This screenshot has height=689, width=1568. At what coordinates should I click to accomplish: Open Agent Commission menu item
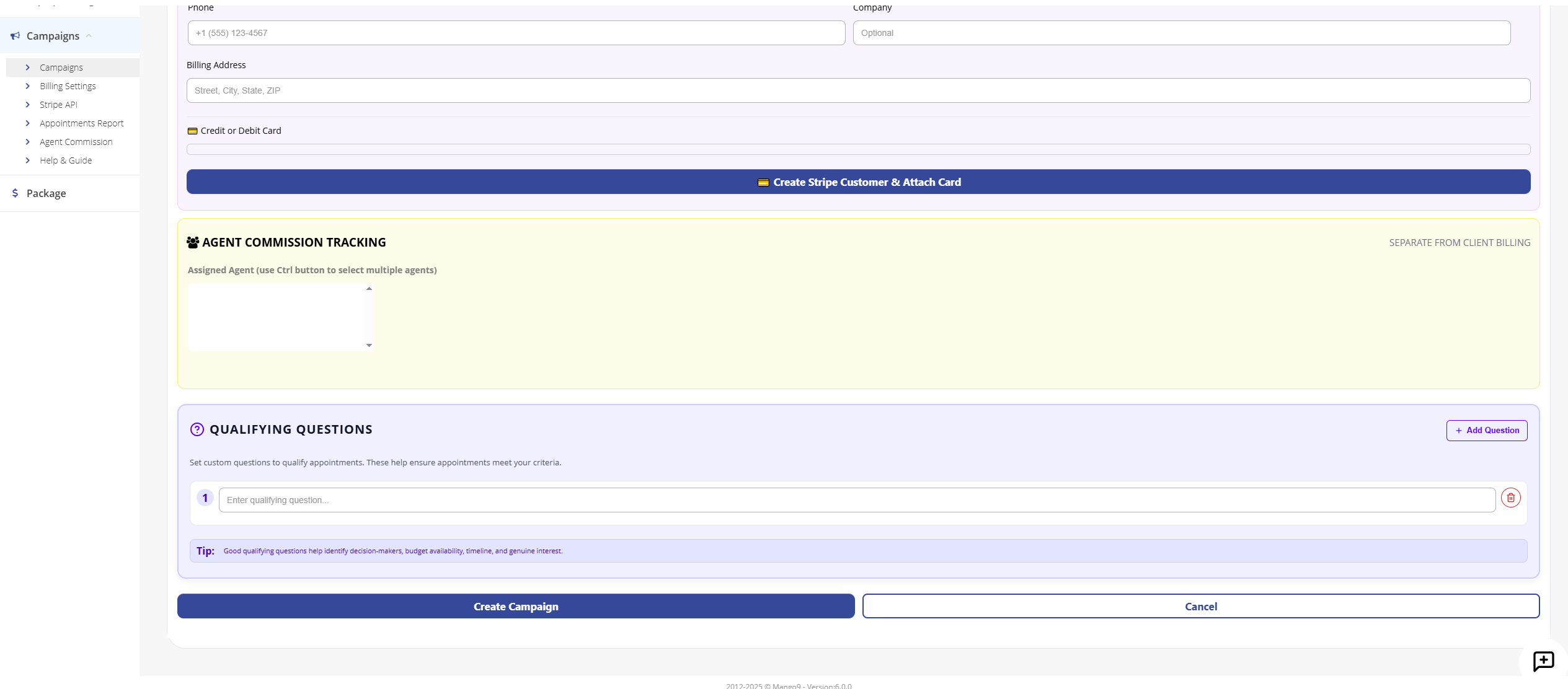[76, 142]
